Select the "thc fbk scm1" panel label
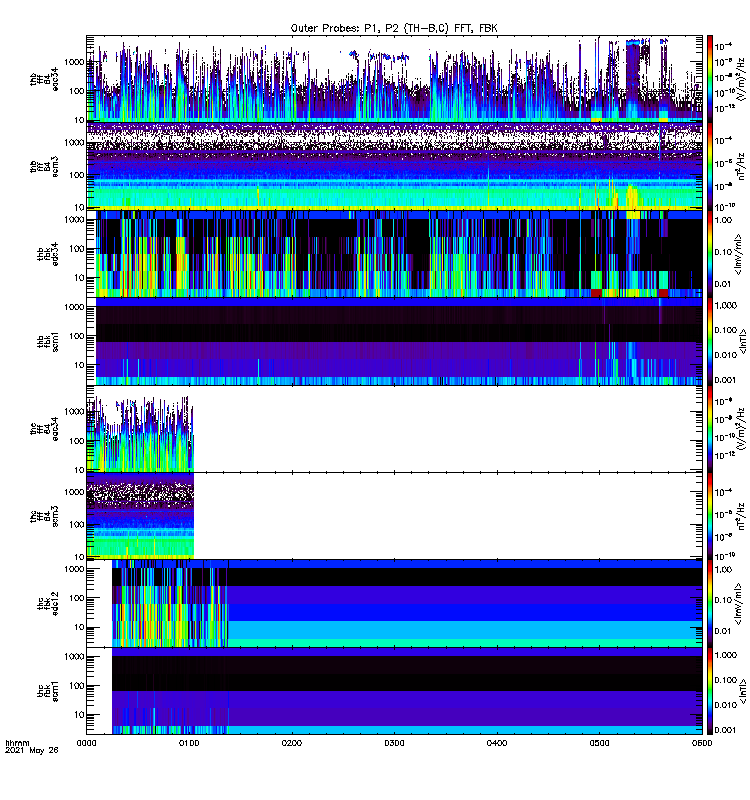This screenshot has height=800, width=750. pyautogui.click(x=47, y=691)
